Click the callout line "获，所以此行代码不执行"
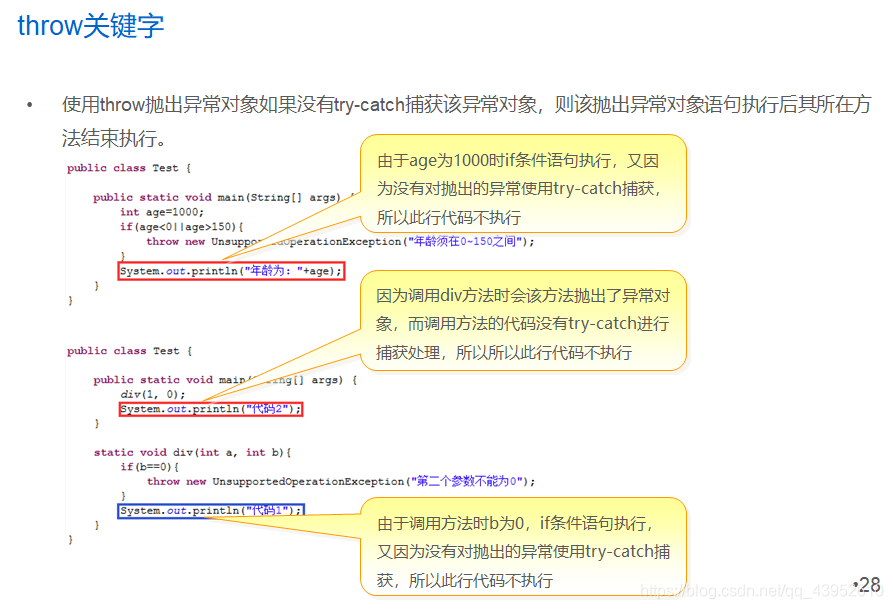Viewport: 893px width, 609px height. pos(465,581)
